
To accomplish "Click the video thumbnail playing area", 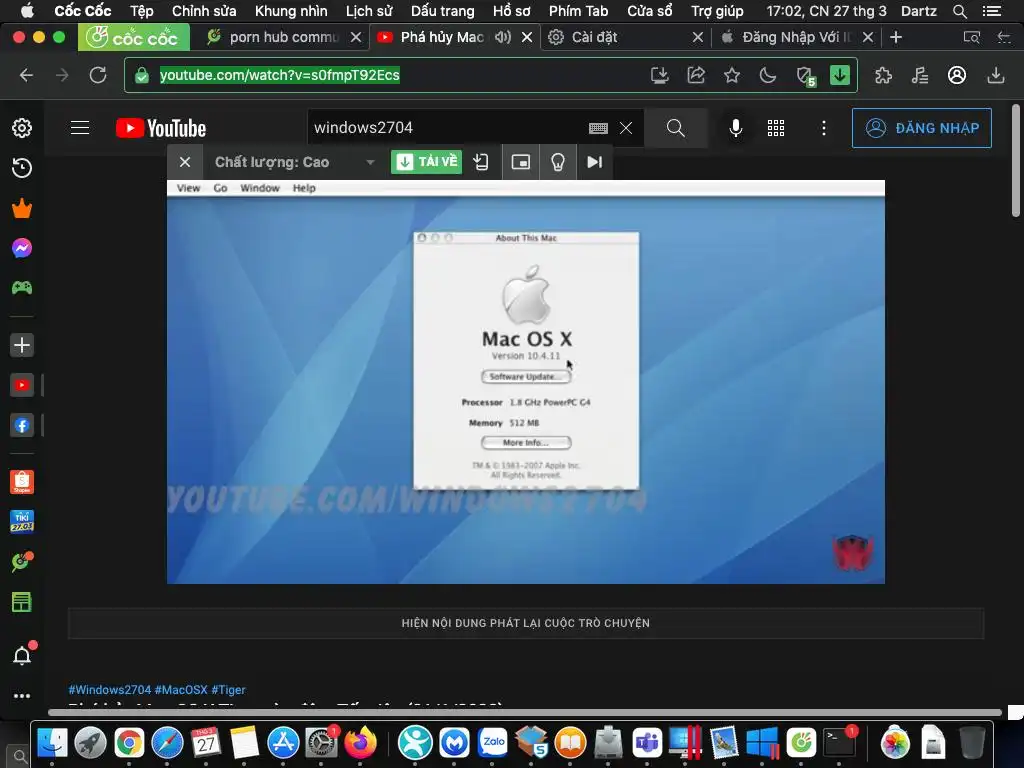I will point(526,382).
